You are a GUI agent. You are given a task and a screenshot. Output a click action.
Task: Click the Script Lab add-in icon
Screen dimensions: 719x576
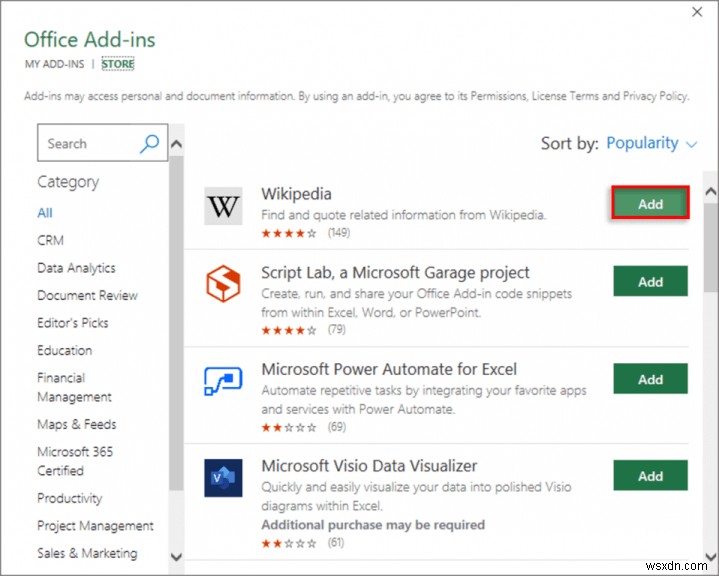click(223, 283)
